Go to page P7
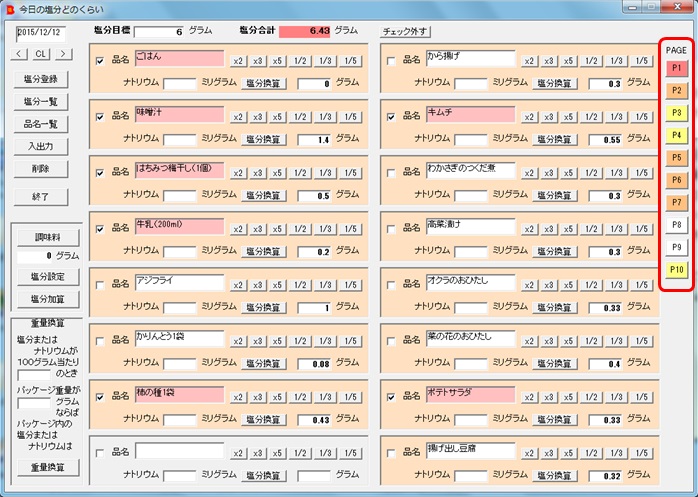The image size is (698, 497). tap(677, 203)
